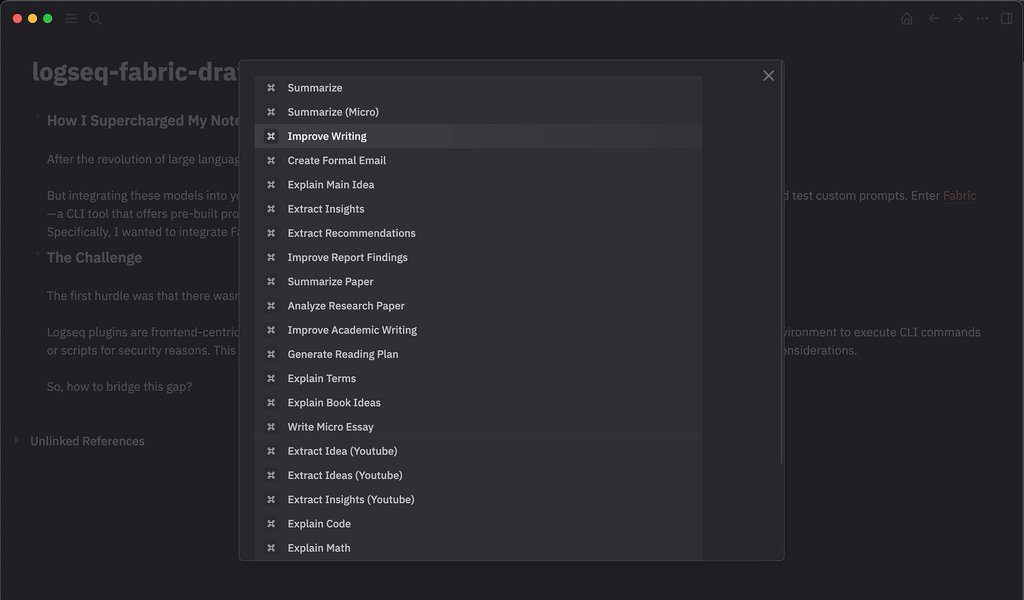Click command icon beside Improve Report Findings
The width and height of the screenshot is (1024, 600).
coord(271,257)
